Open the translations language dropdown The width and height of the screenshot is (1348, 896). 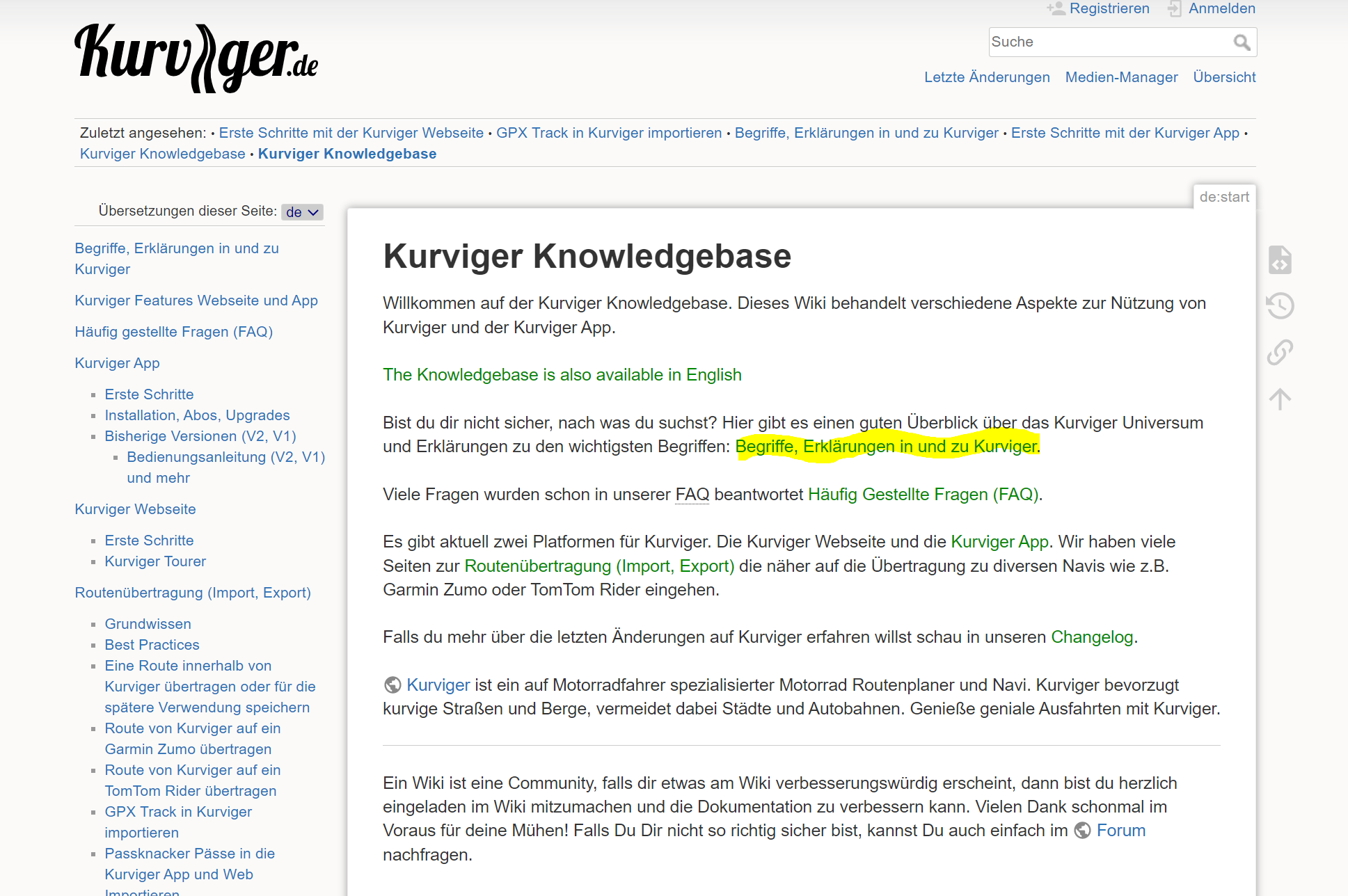[x=303, y=212]
